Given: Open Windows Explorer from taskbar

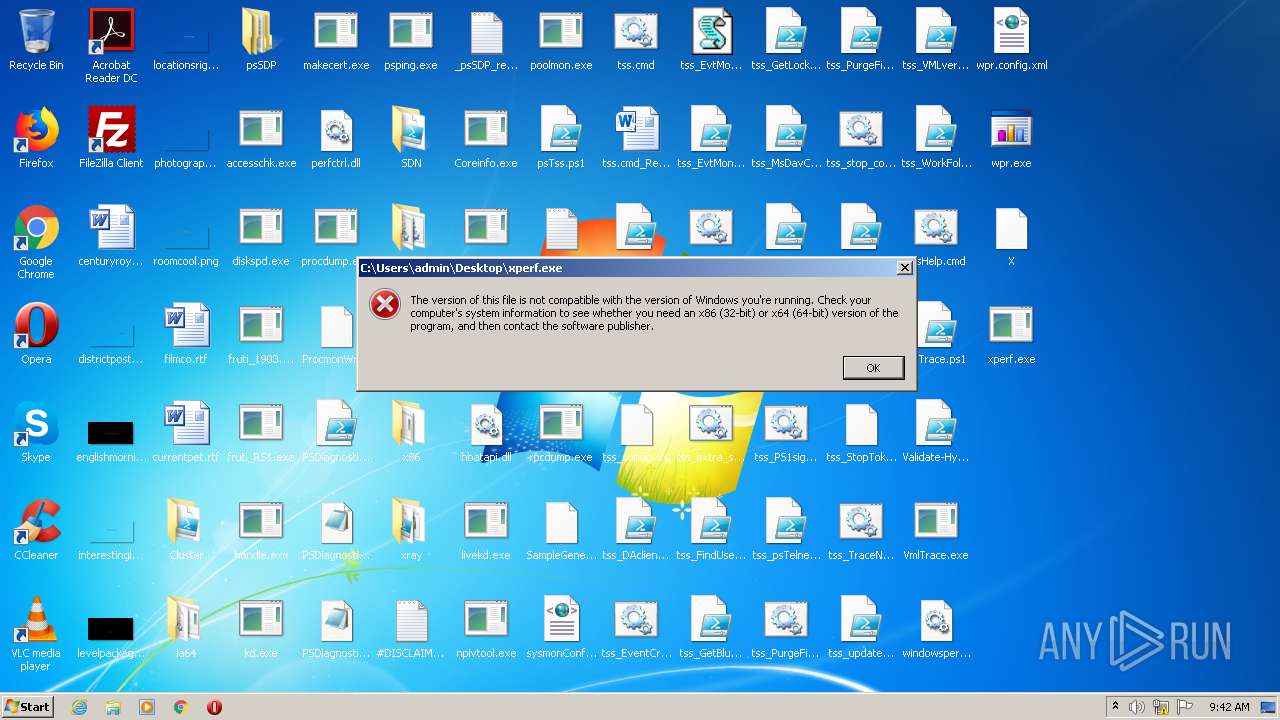Looking at the screenshot, I should click(x=113, y=707).
